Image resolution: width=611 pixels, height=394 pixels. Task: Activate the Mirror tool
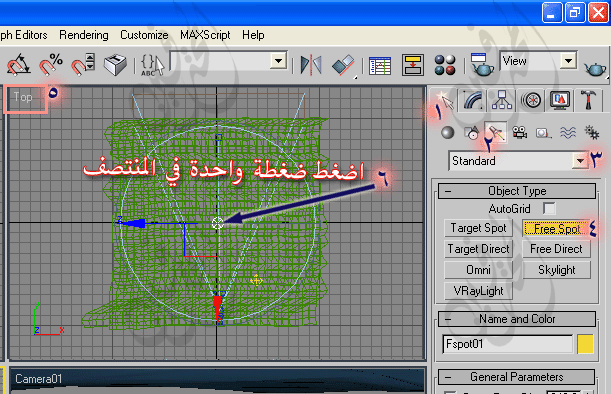click(311, 65)
